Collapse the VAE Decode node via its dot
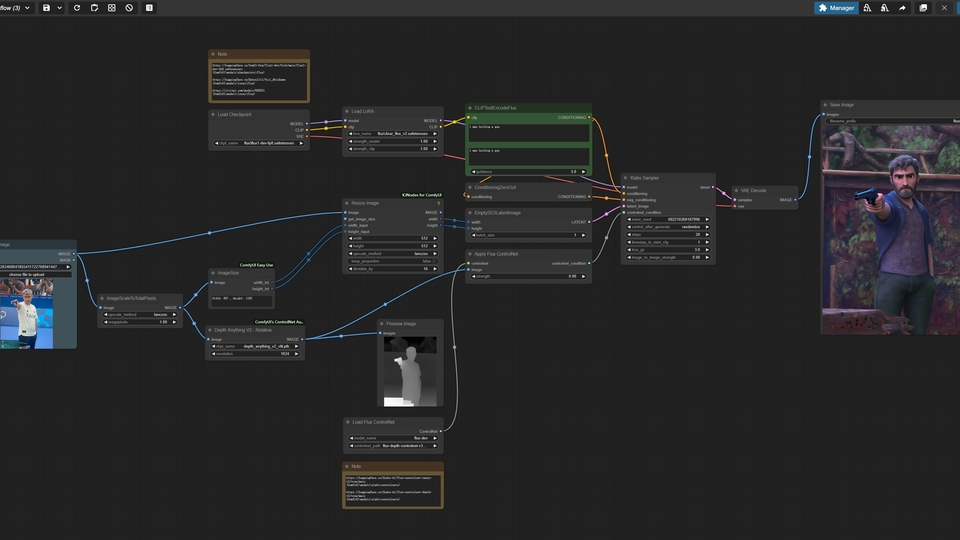This screenshot has height=540, width=960. click(736, 190)
